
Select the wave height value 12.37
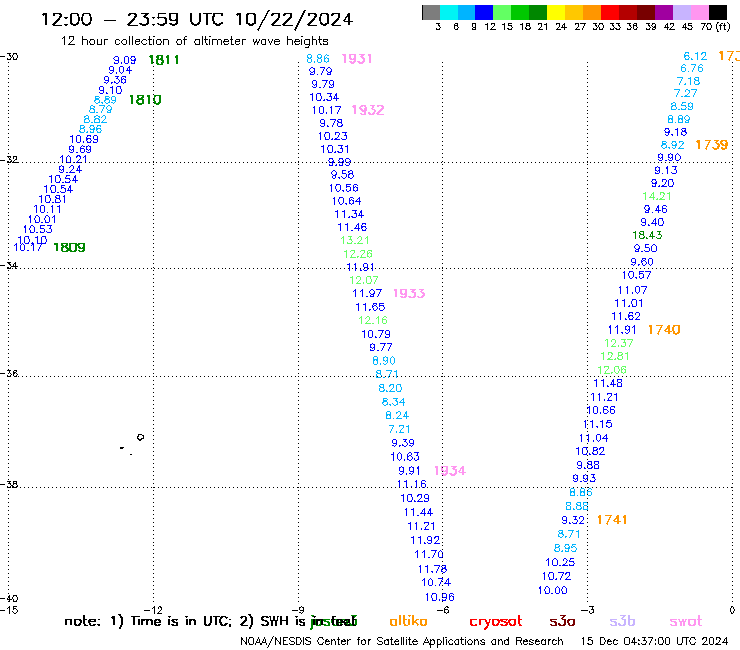pos(619,343)
